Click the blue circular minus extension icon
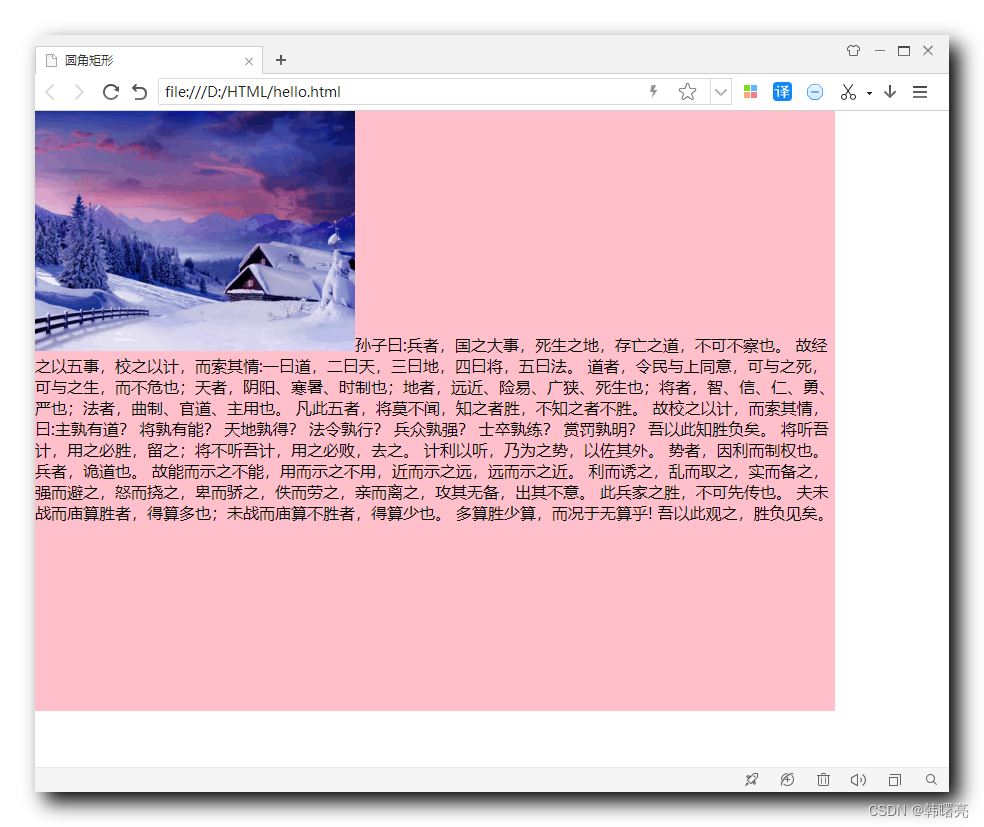984x827 pixels. (815, 92)
